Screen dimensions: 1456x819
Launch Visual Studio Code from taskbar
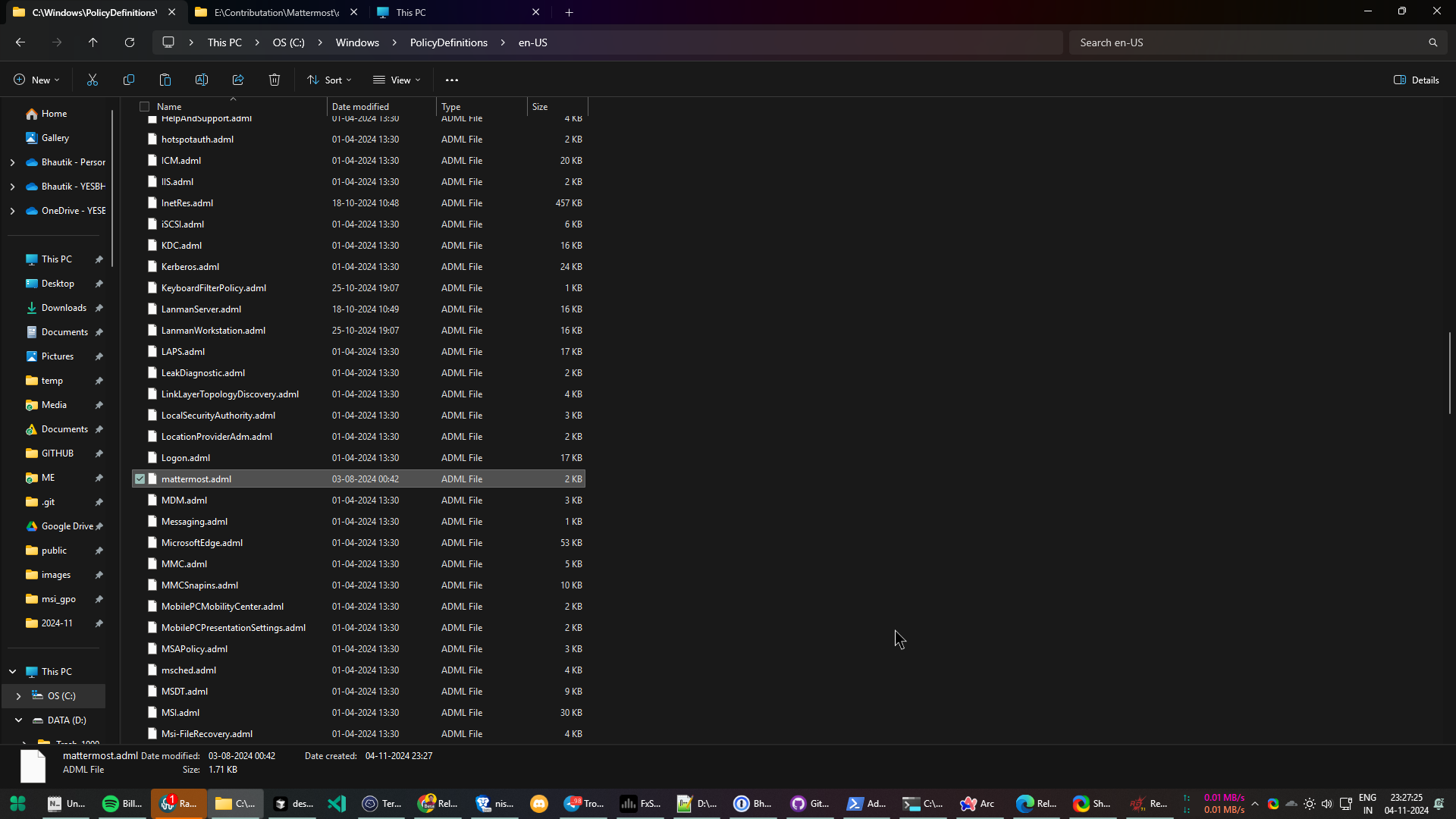click(x=336, y=803)
